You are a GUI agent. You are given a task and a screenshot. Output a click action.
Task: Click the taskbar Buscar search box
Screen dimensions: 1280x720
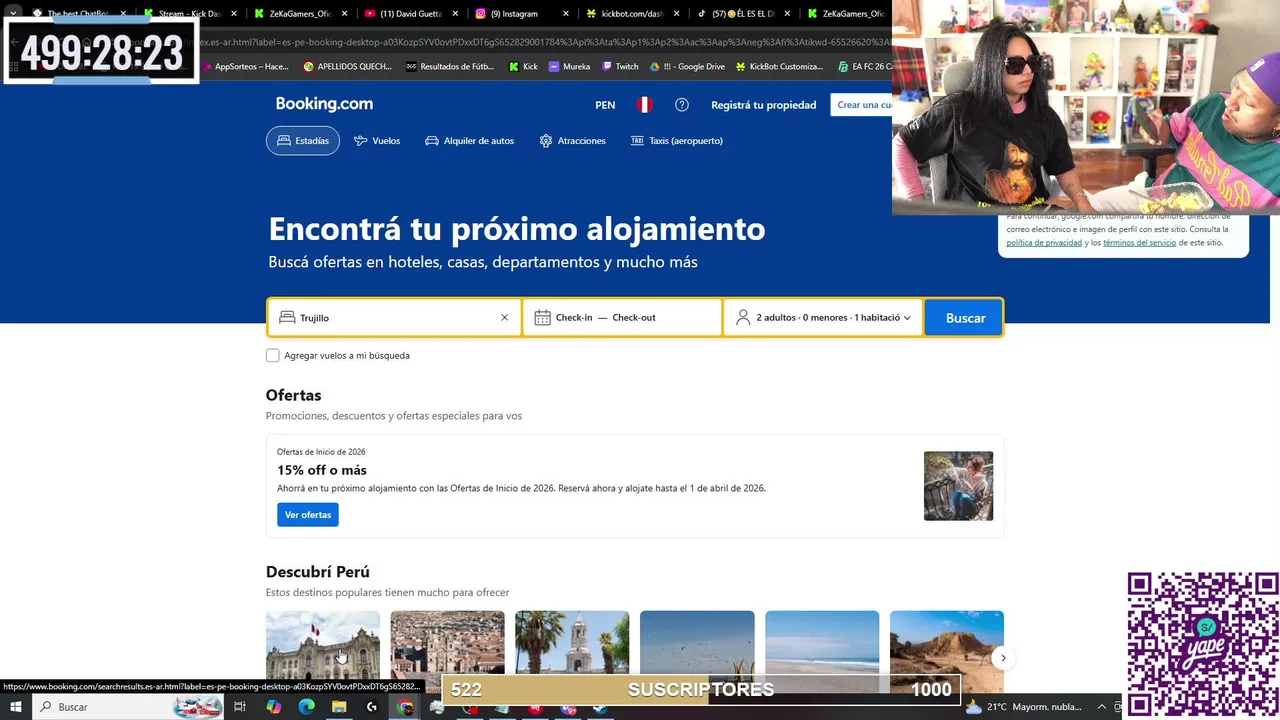[130, 707]
